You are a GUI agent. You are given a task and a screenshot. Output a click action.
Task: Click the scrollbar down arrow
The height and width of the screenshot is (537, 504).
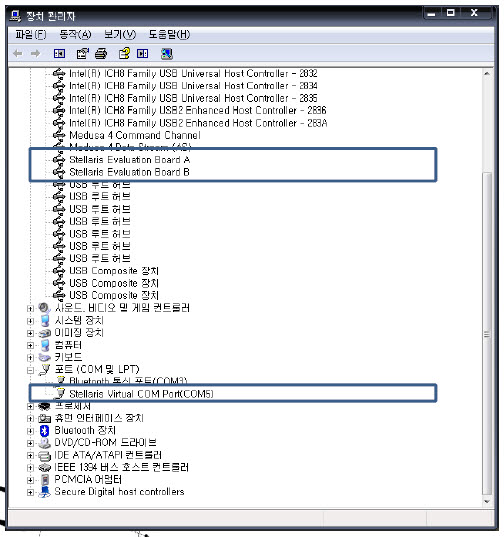click(x=487, y=502)
